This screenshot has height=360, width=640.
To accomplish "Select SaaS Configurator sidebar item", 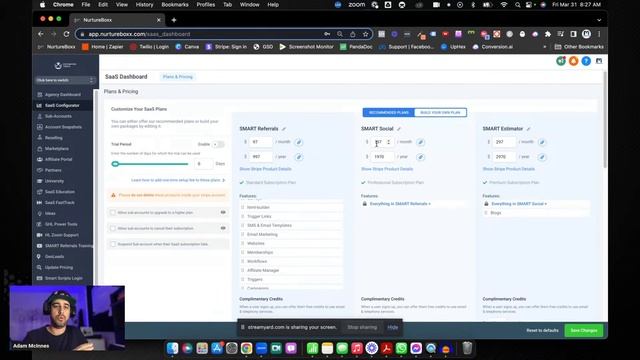I will (x=62, y=105).
